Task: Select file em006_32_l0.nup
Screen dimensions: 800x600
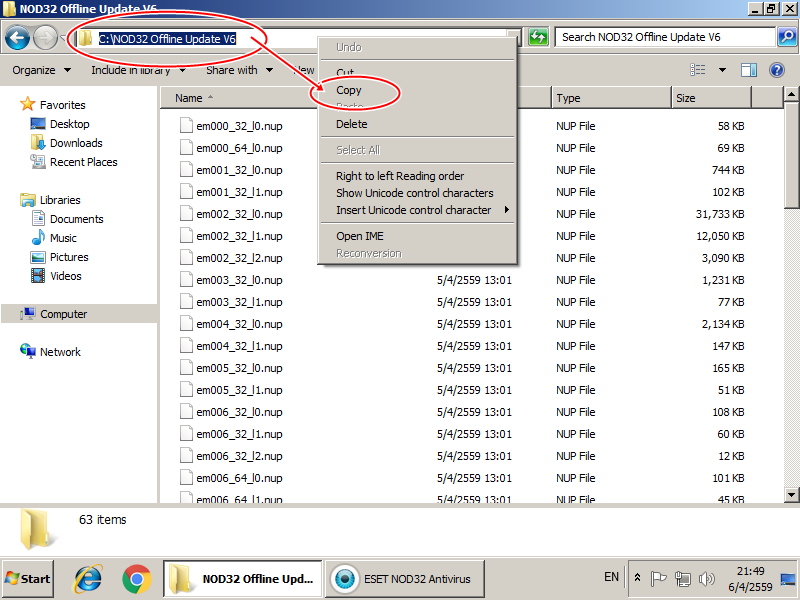Action: click(x=239, y=412)
